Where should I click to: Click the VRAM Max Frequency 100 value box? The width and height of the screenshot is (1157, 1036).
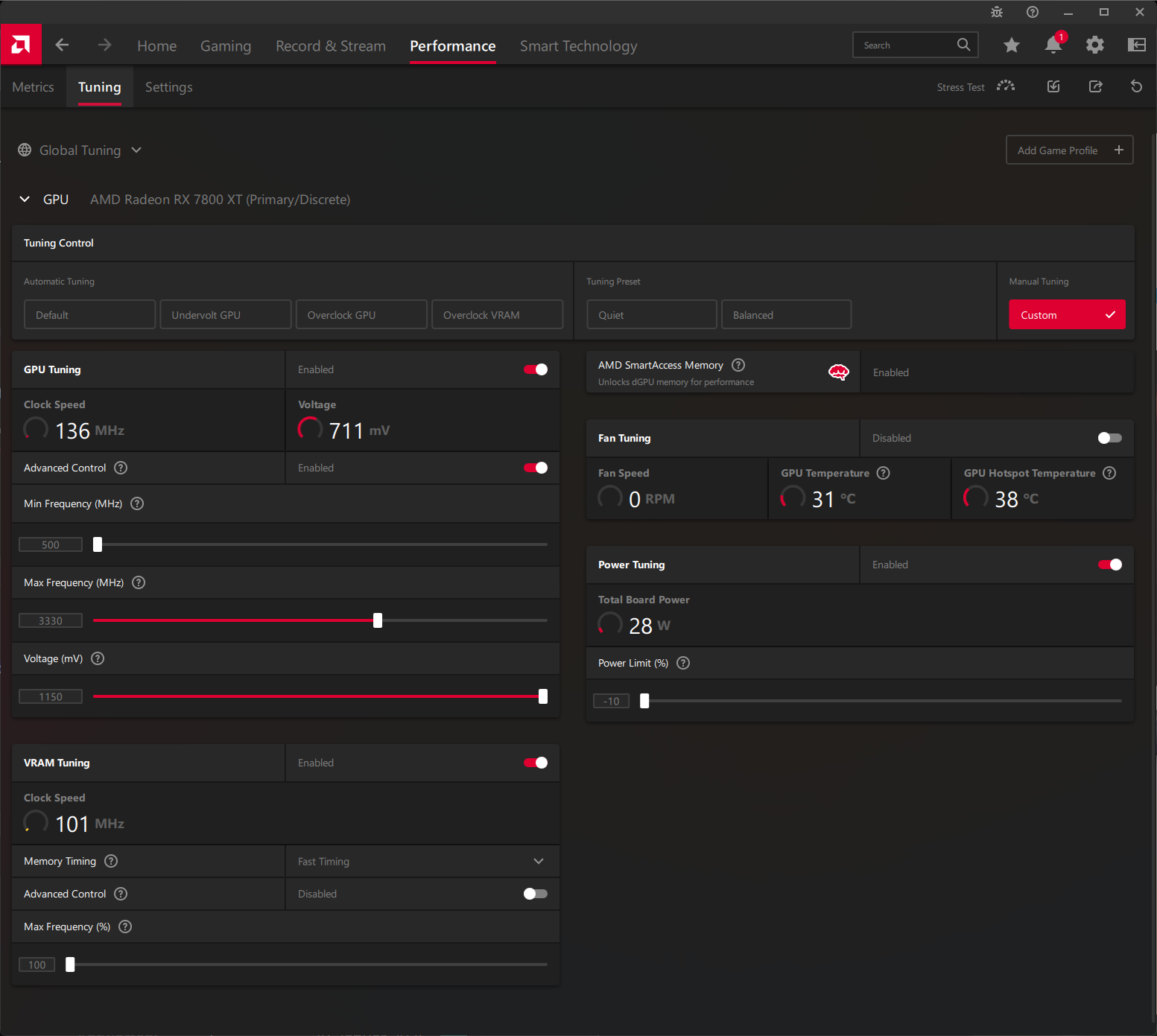[x=37, y=965]
